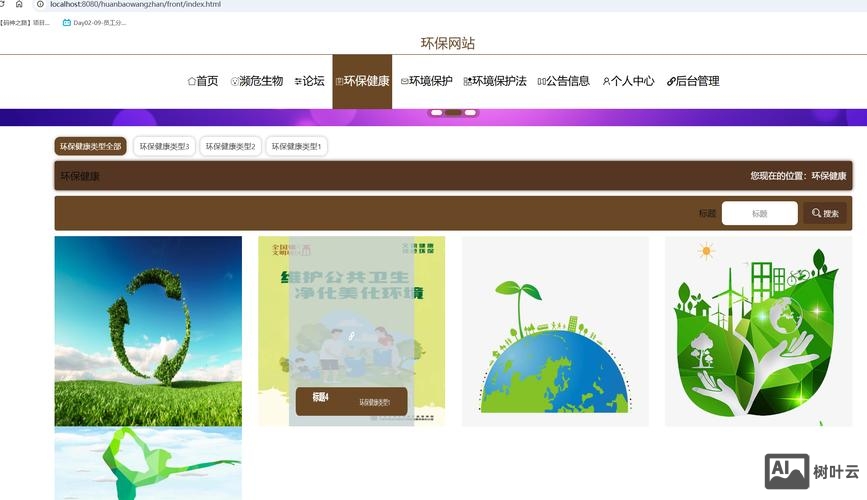Viewport: 867px width, 500px height.
Task: Open the green yoga figure image card
Action: pyautogui.click(x=148, y=463)
